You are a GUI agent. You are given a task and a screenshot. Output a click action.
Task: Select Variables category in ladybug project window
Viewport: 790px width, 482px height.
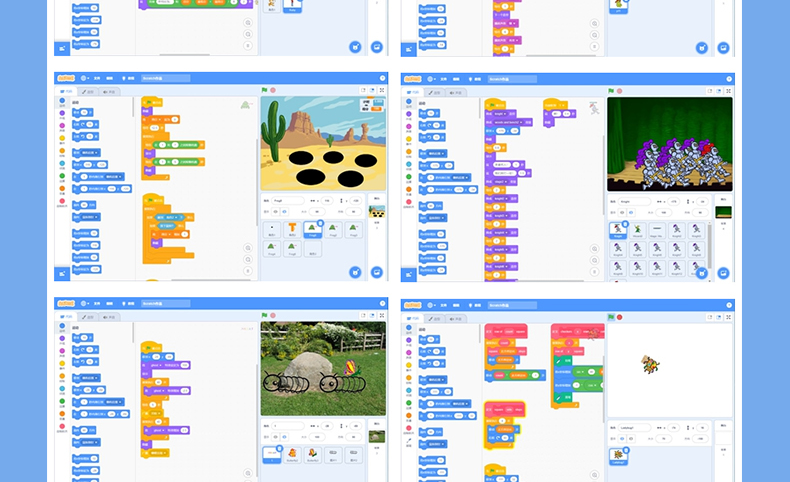pyautogui.click(x=409, y=416)
